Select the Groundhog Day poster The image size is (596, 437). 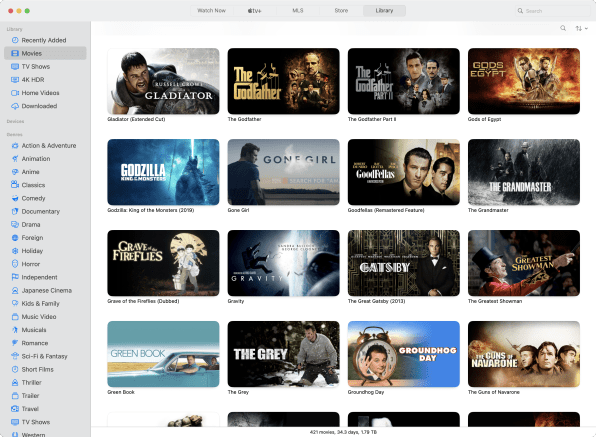click(404, 354)
